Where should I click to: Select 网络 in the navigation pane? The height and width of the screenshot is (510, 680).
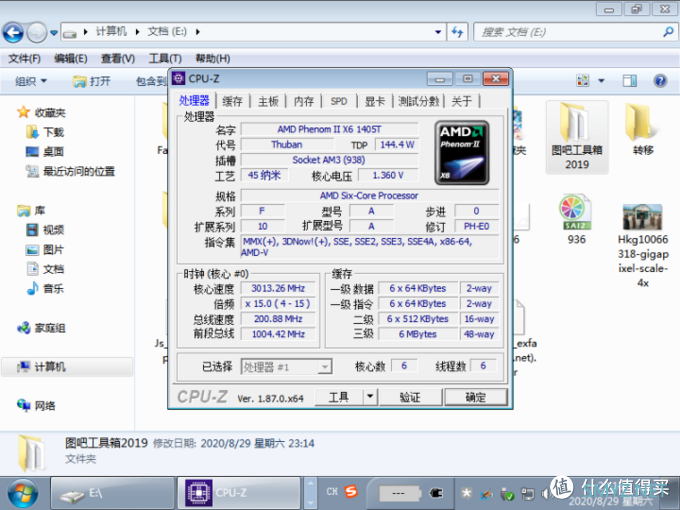(x=36, y=405)
